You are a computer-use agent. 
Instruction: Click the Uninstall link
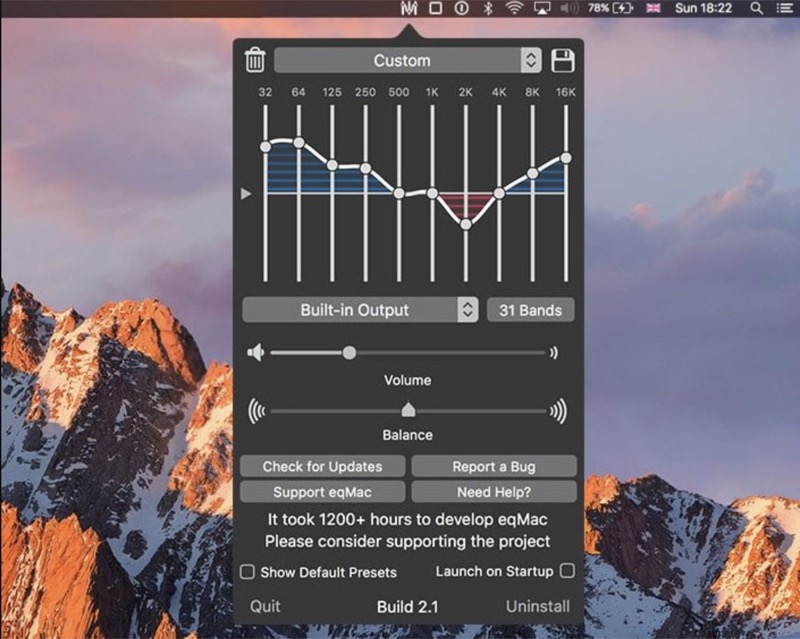pos(538,606)
